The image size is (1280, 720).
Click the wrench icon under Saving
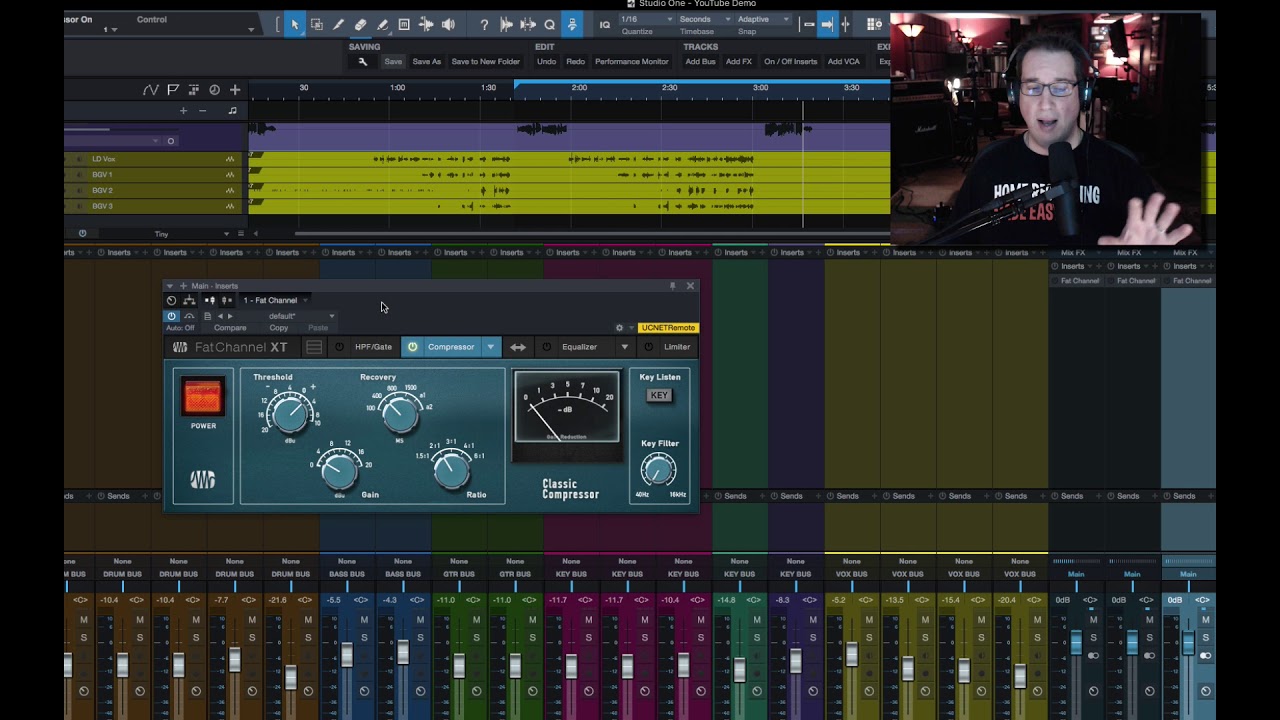point(363,62)
